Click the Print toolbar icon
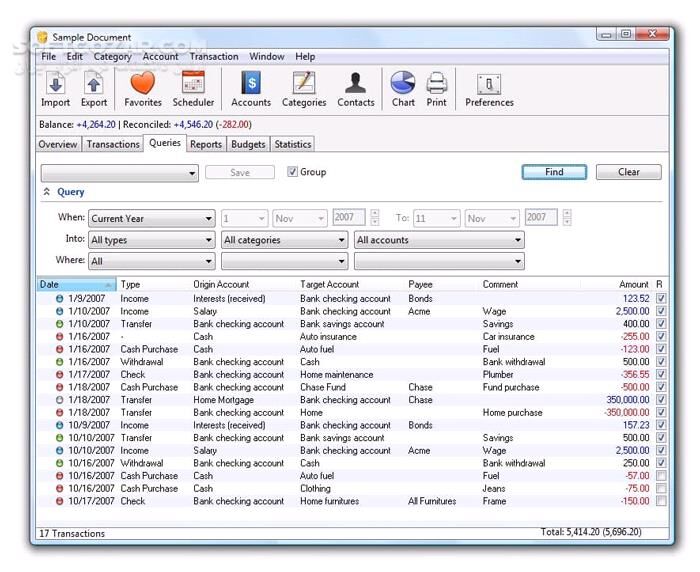This screenshot has width=700, height=572. click(x=437, y=84)
